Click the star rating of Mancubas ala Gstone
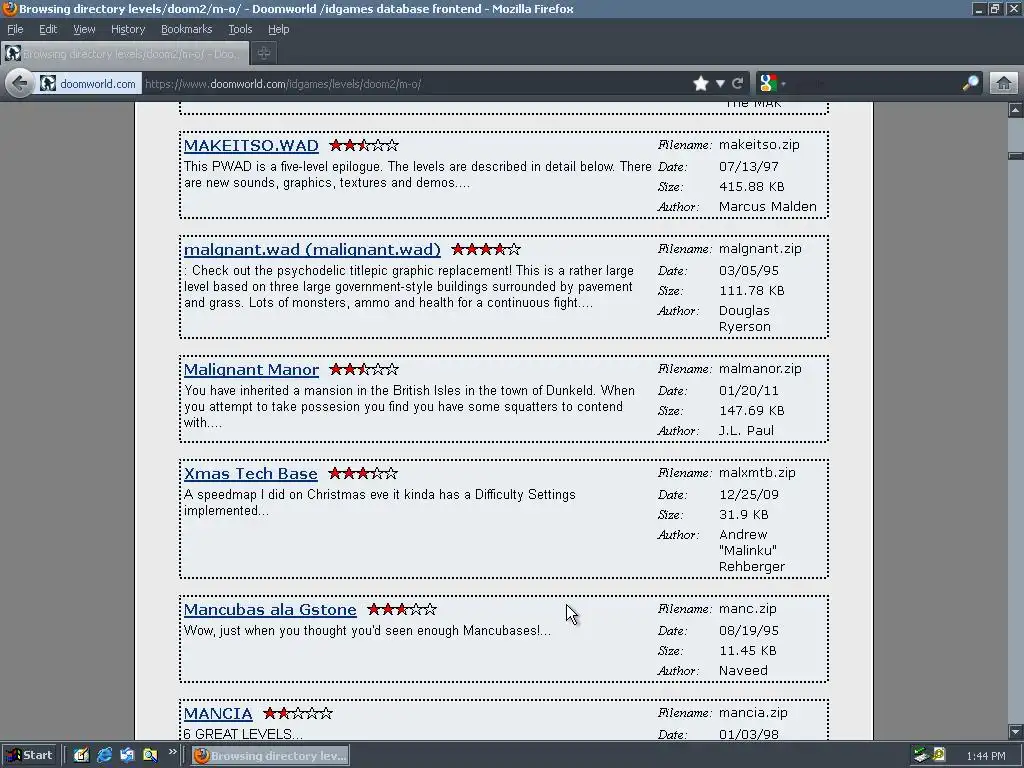 click(x=402, y=609)
